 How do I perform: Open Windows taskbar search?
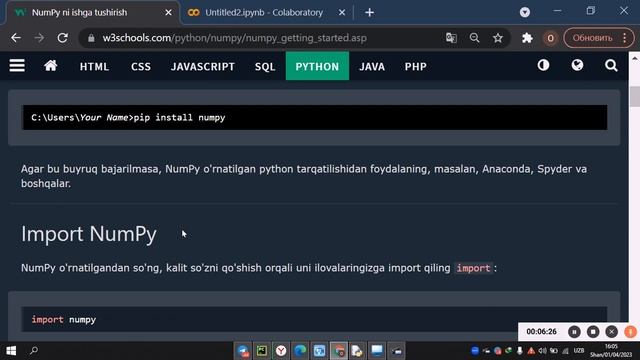[x=34, y=351]
